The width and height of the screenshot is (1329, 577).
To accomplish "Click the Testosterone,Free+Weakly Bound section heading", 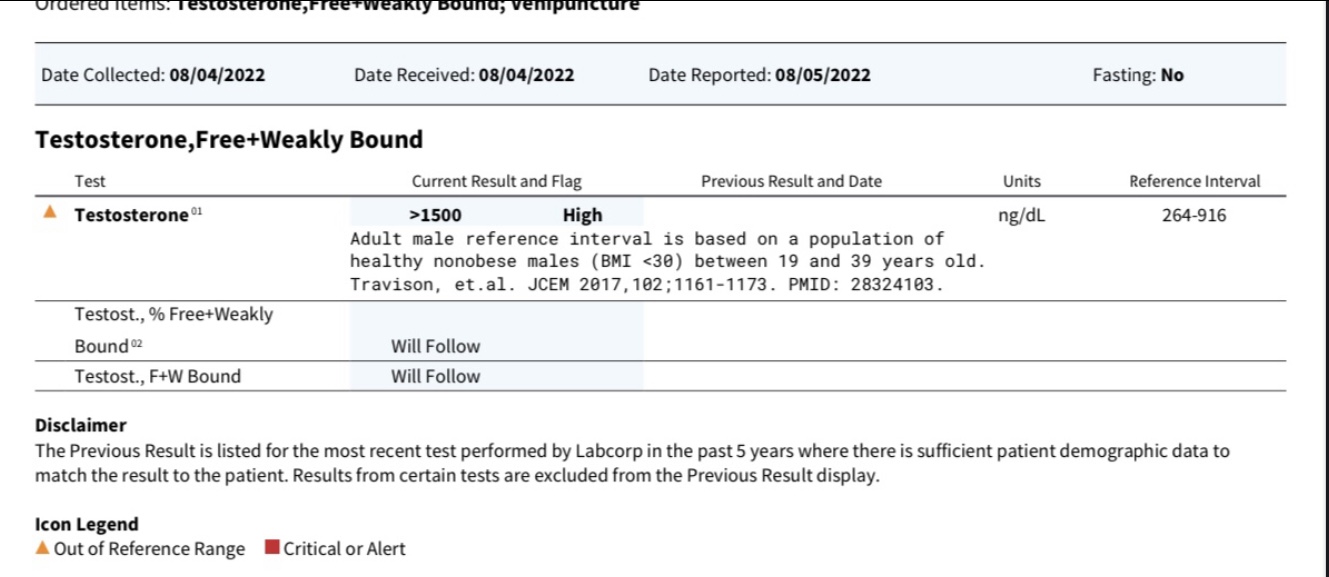I will [229, 140].
